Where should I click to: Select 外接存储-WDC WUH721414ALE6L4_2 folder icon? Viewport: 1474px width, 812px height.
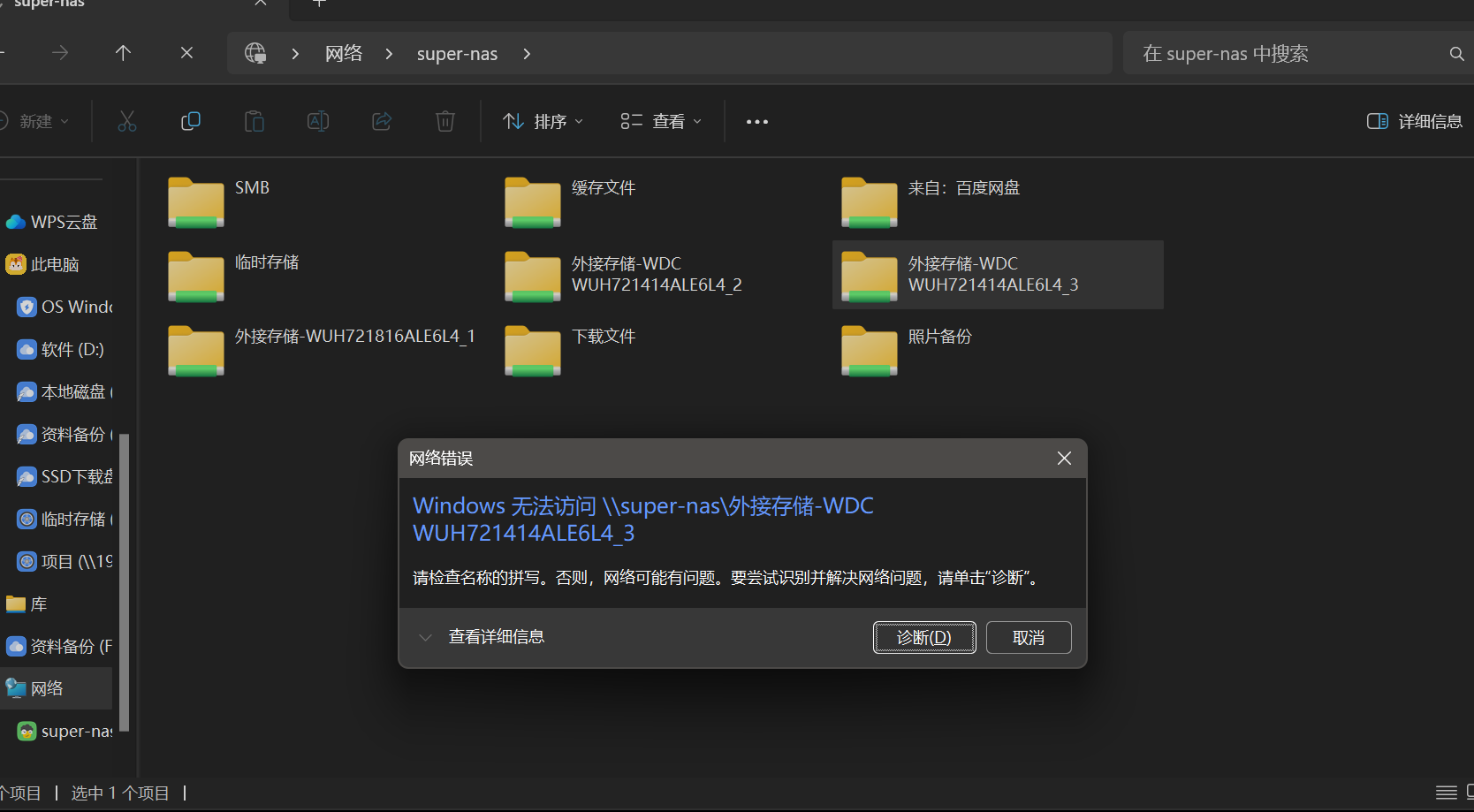[x=533, y=277]
